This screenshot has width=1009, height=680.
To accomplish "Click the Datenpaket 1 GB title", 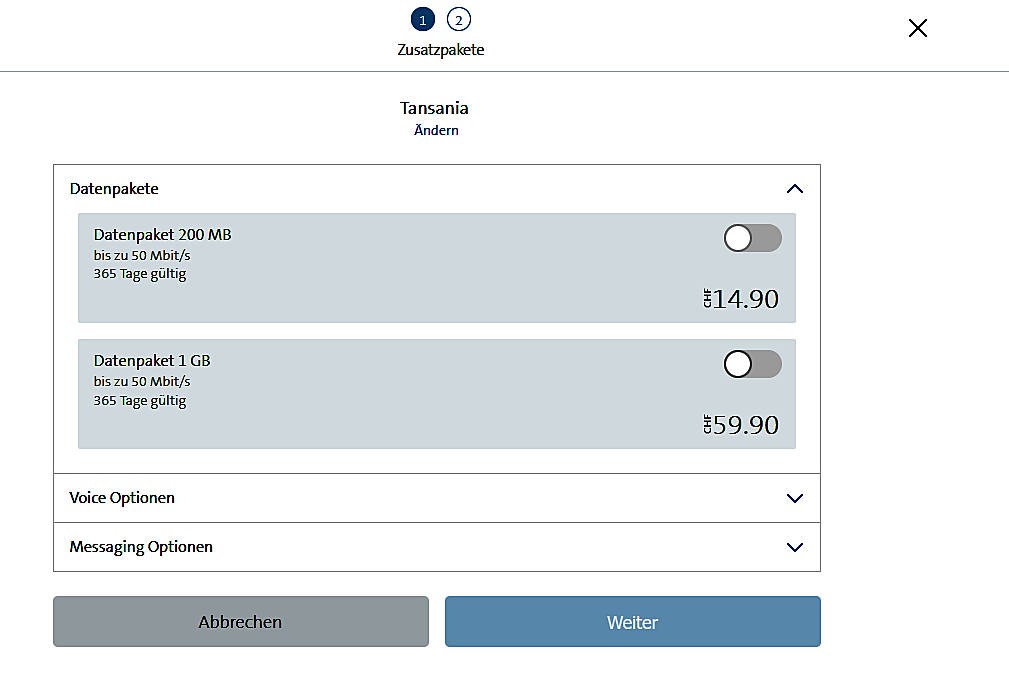I will [x=152, y=361].
